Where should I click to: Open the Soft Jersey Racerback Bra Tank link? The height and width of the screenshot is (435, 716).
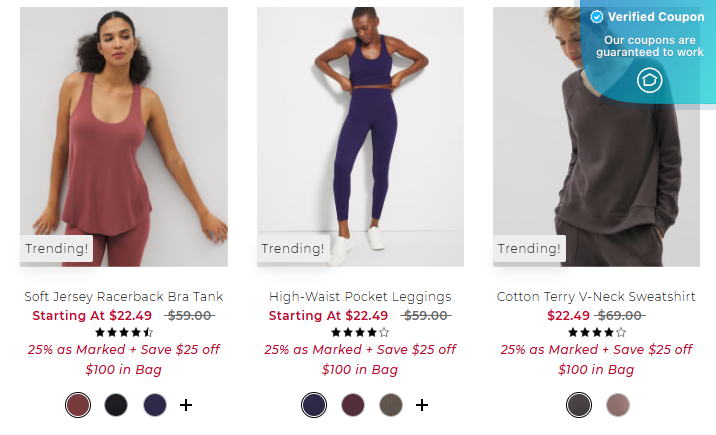[x=124, y=297]
